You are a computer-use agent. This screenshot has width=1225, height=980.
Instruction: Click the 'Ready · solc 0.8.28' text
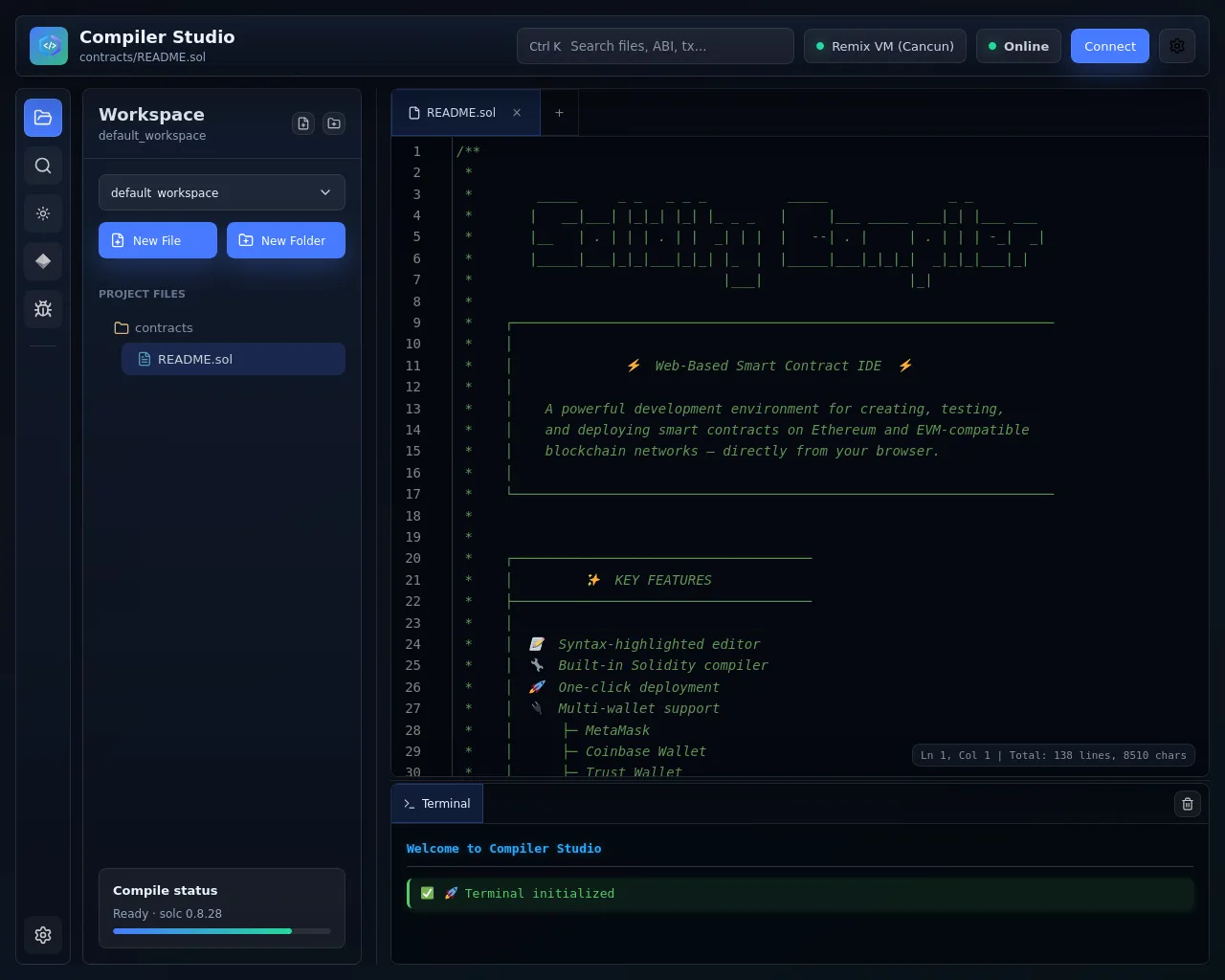(167, 914)
